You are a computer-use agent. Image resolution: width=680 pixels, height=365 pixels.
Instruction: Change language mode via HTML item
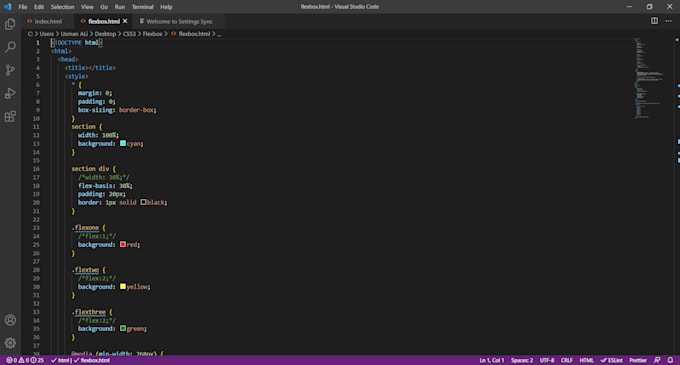pos(586,360)
